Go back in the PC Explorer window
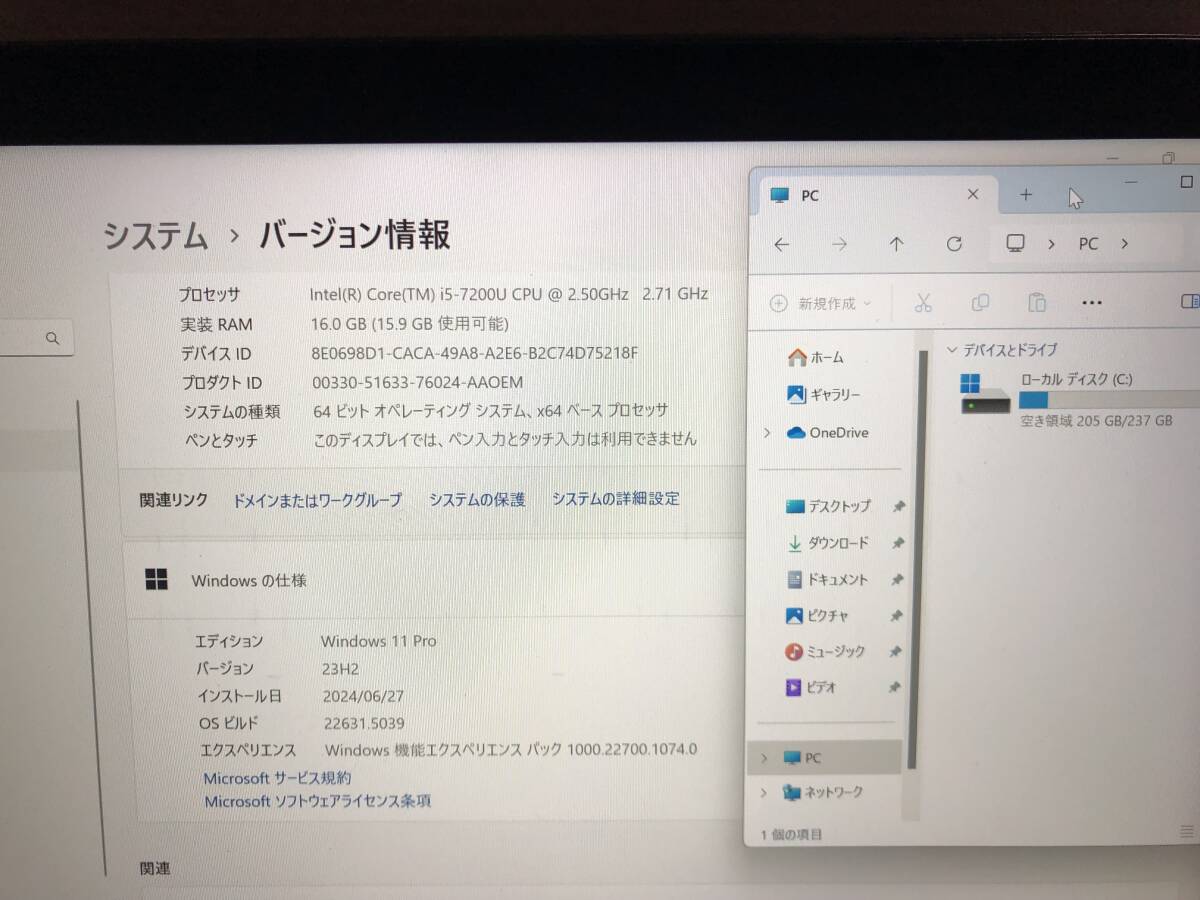Viewport: 1200px width, 900px height. pyautogui.click(x=782, y=244)
